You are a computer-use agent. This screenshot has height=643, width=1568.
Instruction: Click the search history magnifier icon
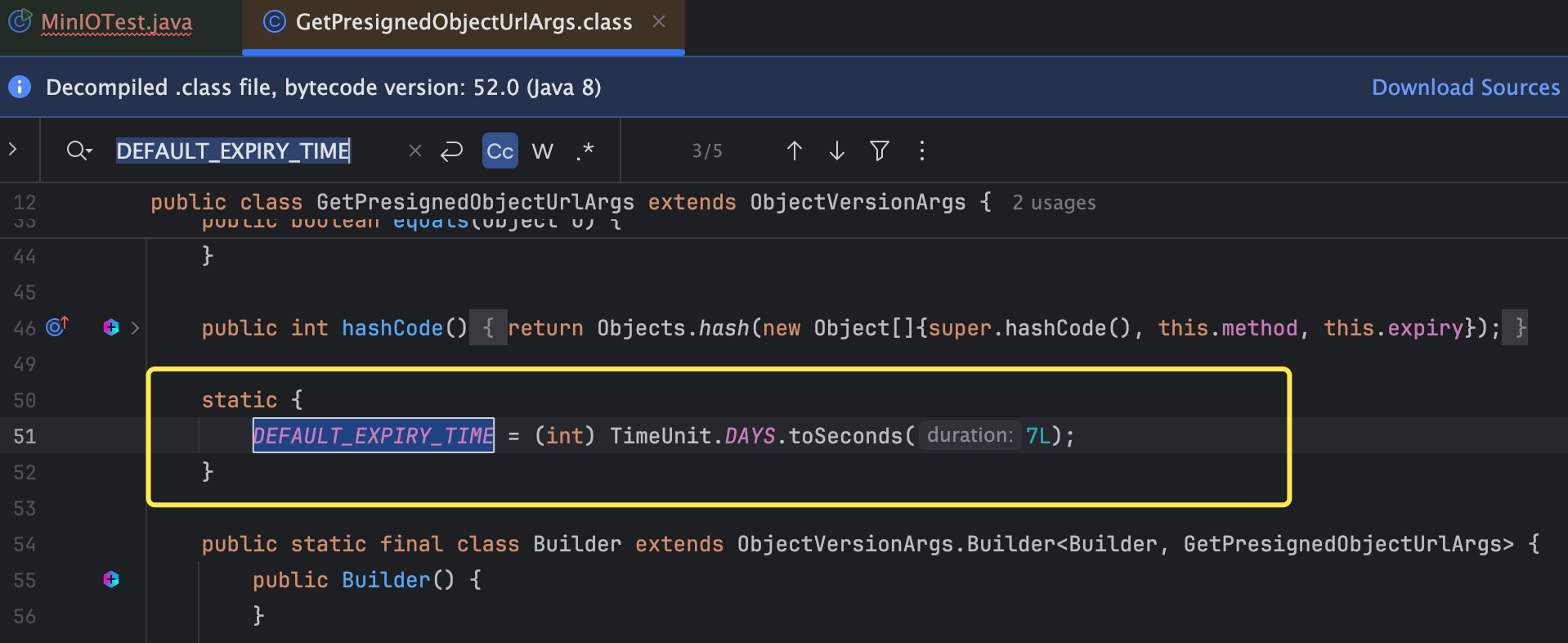(x=78, y=151)
